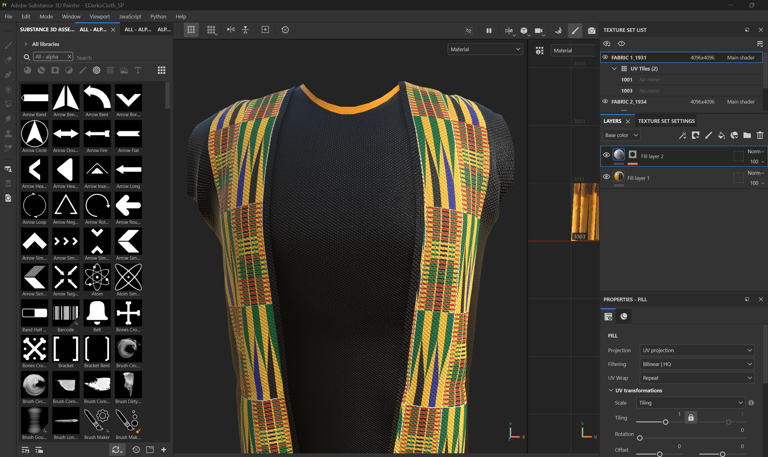This screenshot has height=457, width=768.
Task: Toggle visibility of Fill layer 1
Action: click(x=606, y=177)
